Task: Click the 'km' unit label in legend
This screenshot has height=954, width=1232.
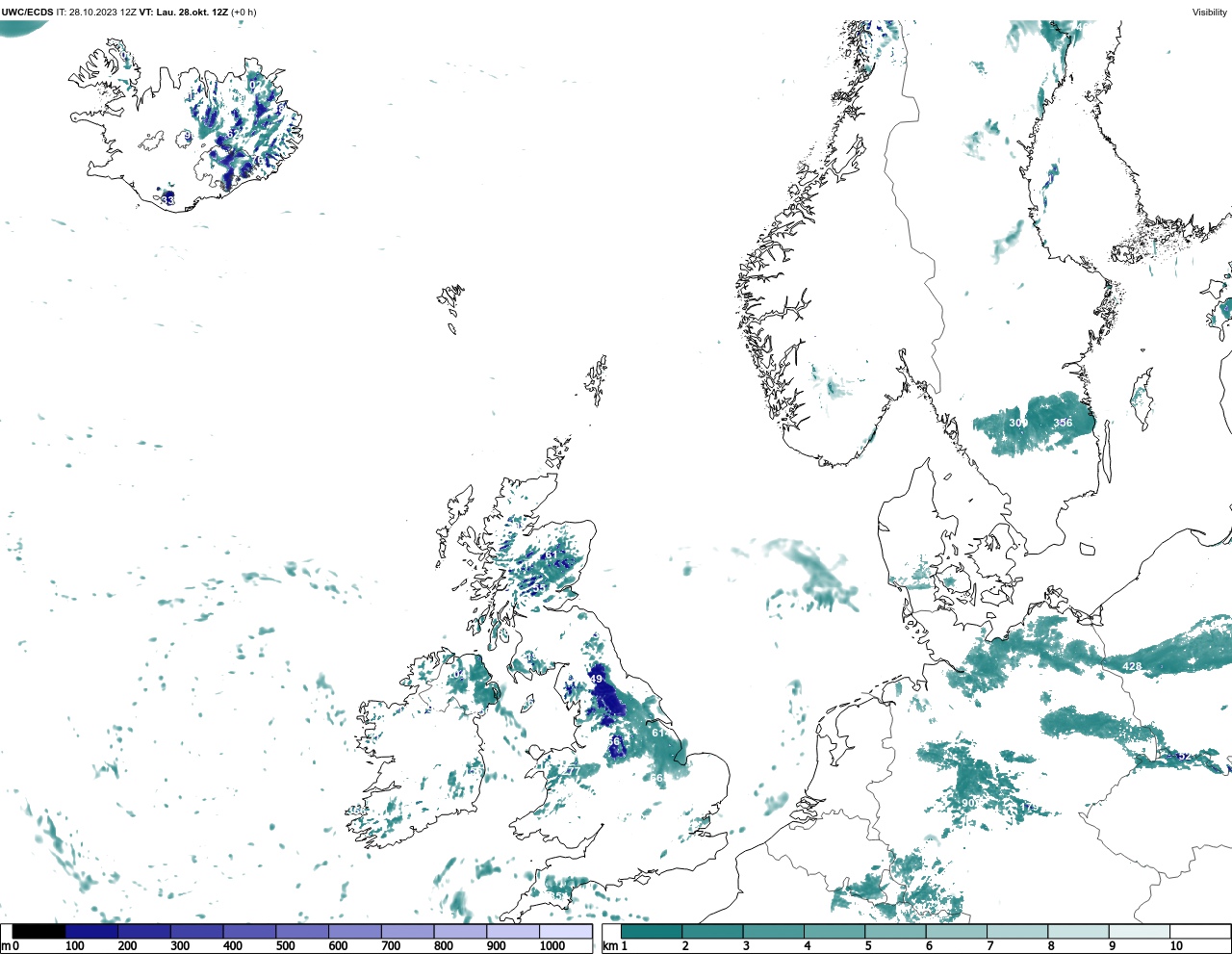Action: pos(609,946)
